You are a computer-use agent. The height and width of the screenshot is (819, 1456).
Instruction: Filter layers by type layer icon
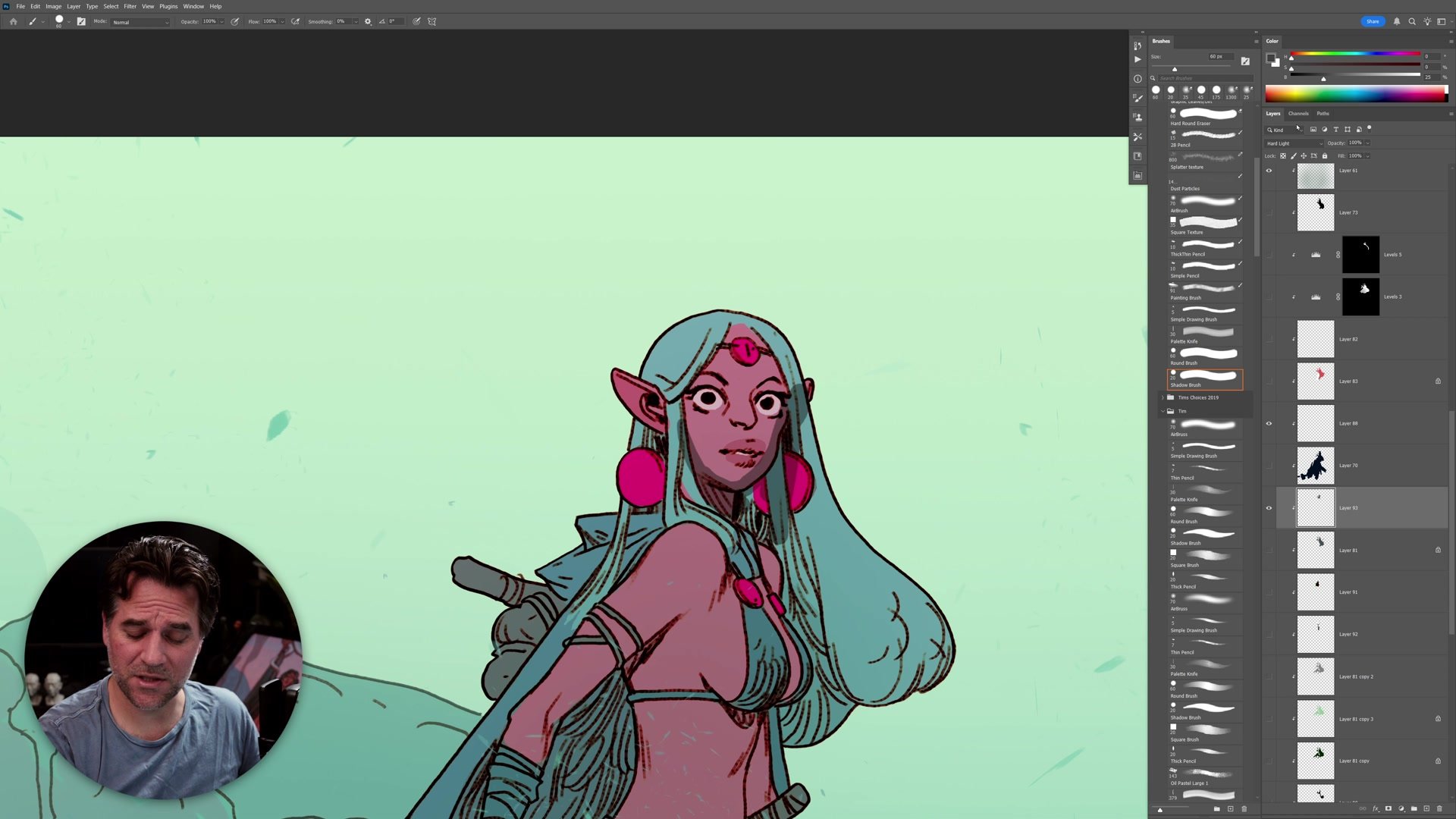[1336, 130]
